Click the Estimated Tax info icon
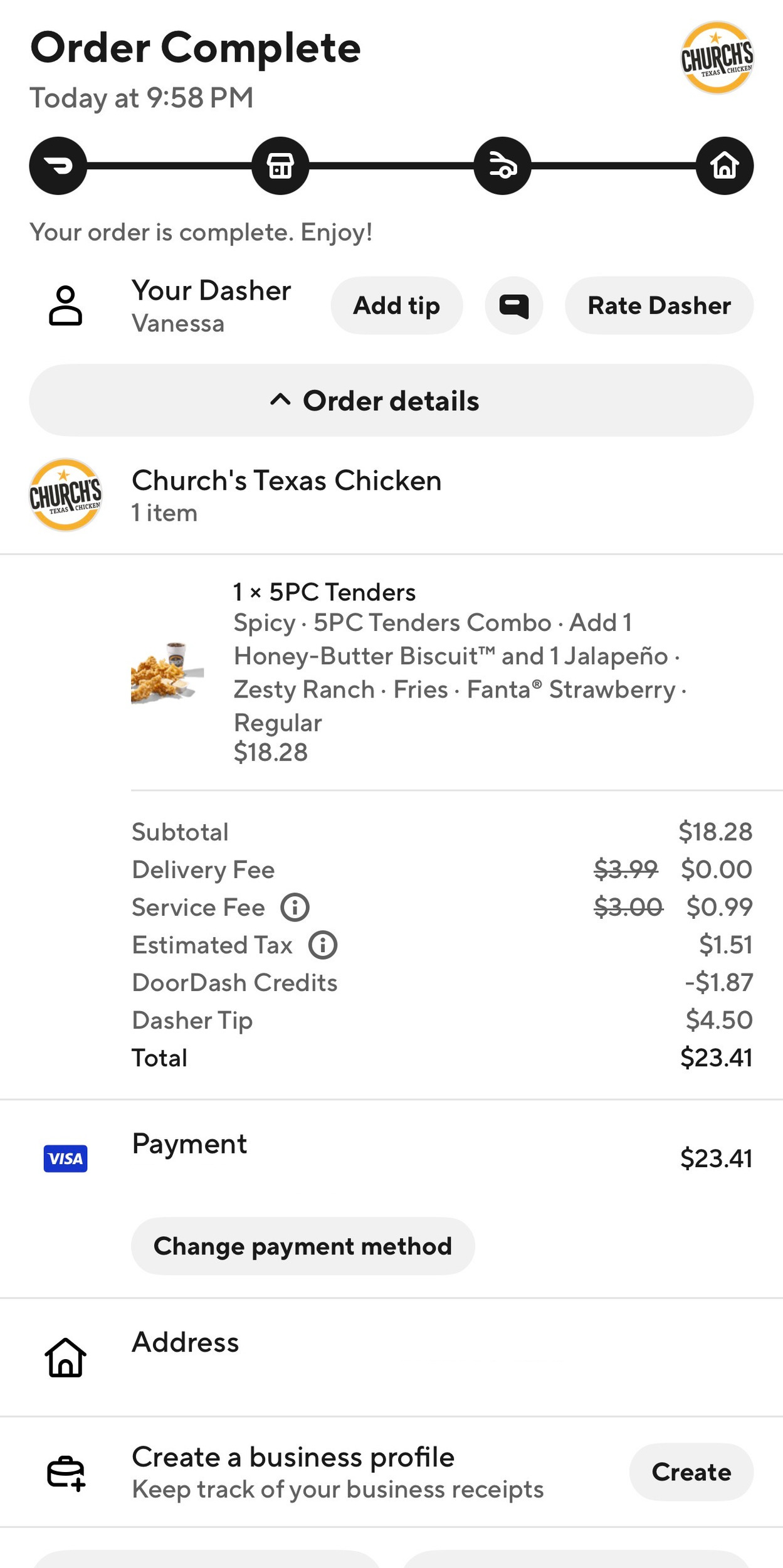 click(x=323, y=945)
